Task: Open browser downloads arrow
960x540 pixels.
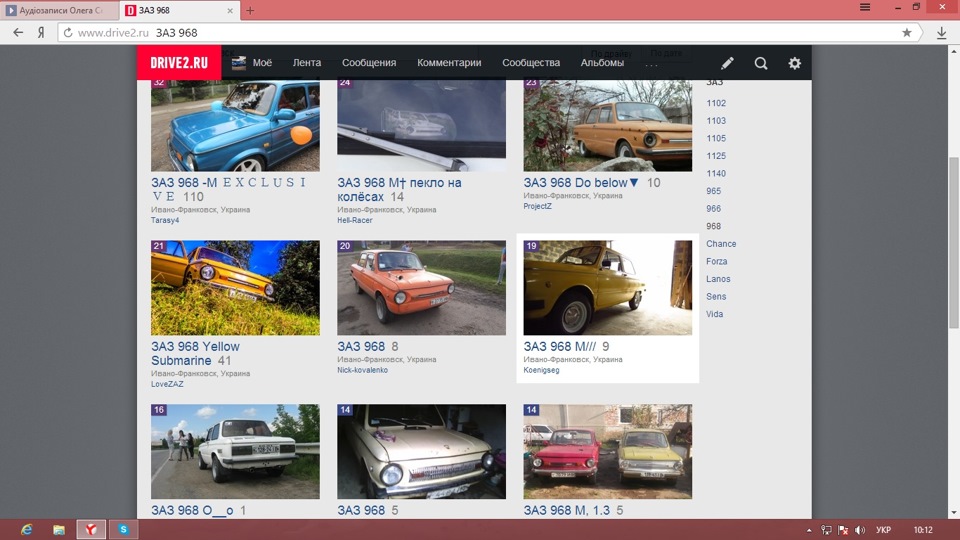Action: 942,33
